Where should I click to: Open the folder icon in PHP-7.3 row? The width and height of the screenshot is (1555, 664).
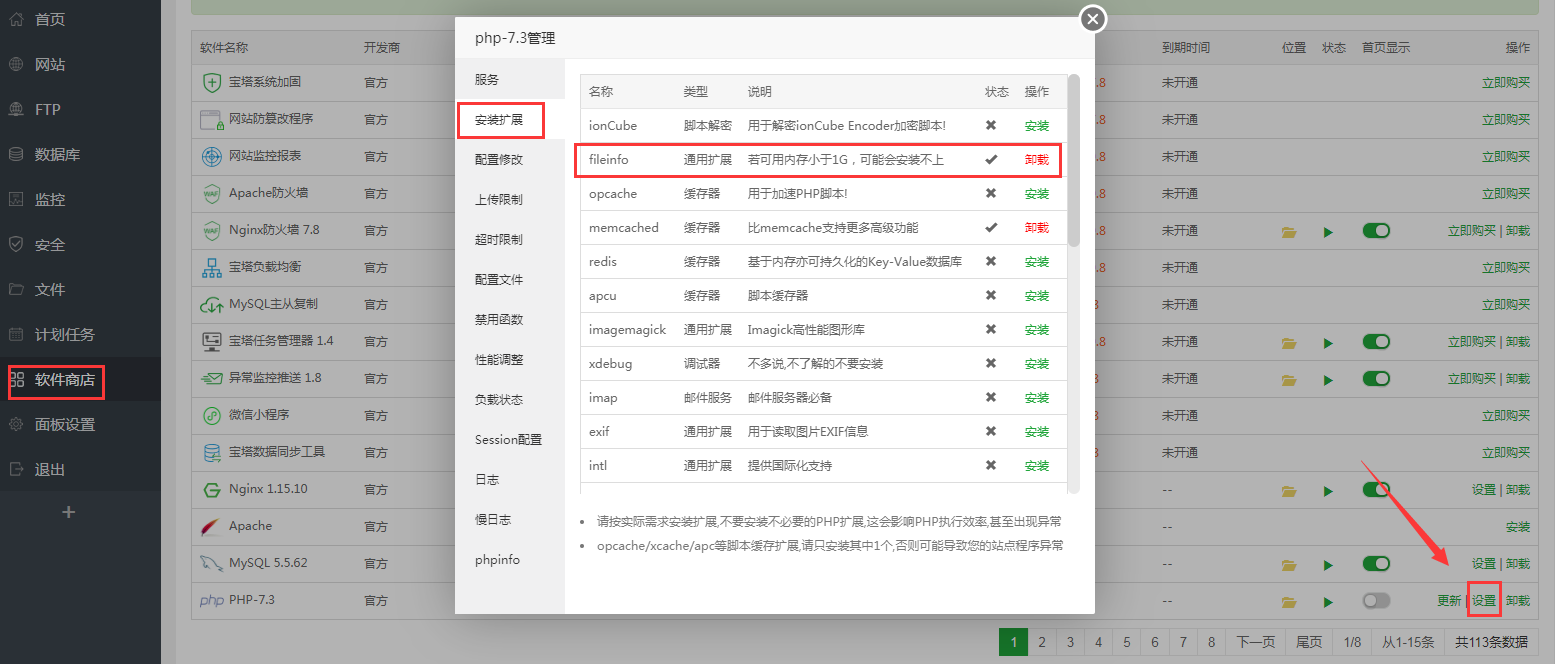(x=1289, y=602)
